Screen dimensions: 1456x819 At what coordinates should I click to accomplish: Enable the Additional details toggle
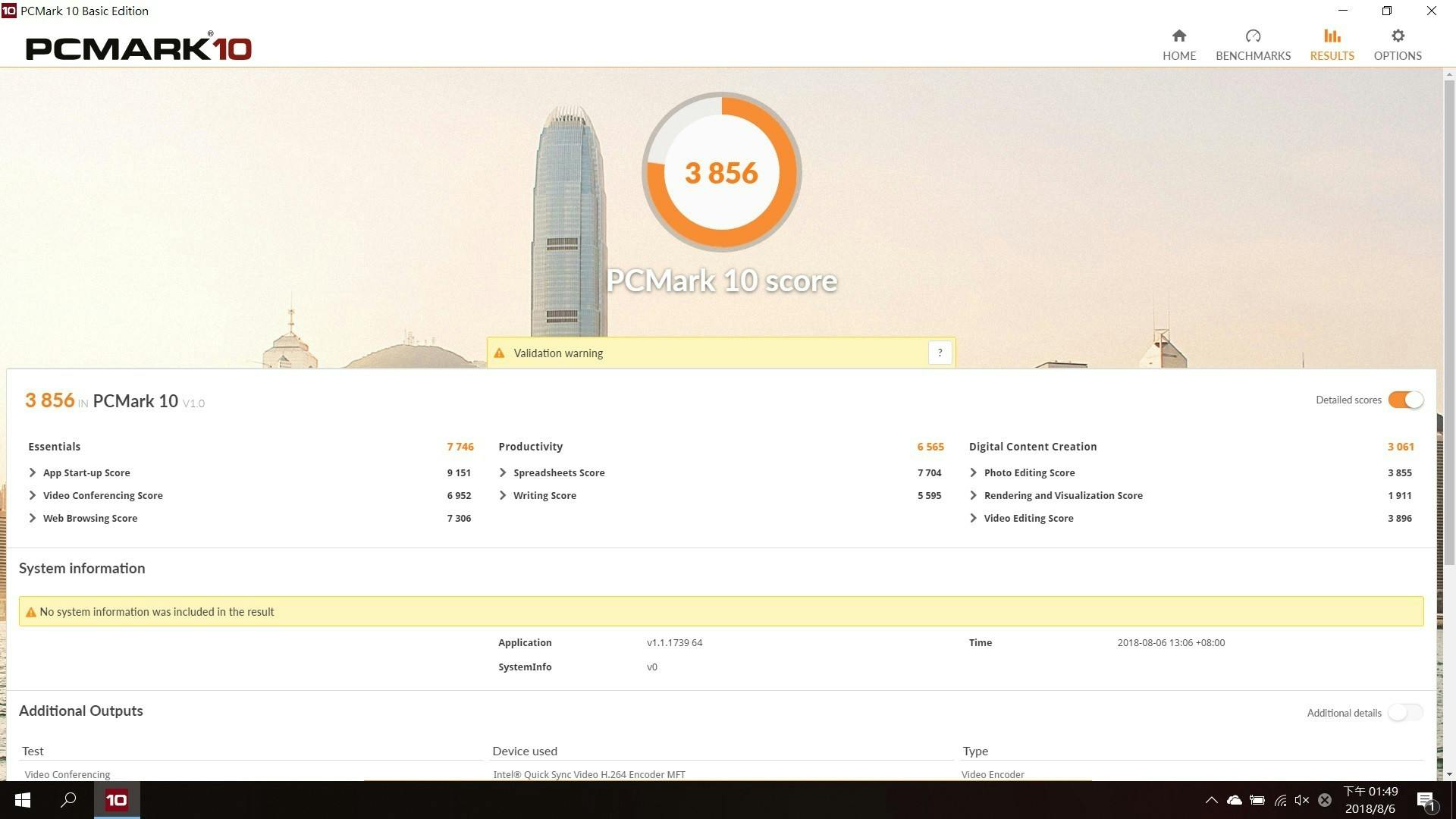1405,713
